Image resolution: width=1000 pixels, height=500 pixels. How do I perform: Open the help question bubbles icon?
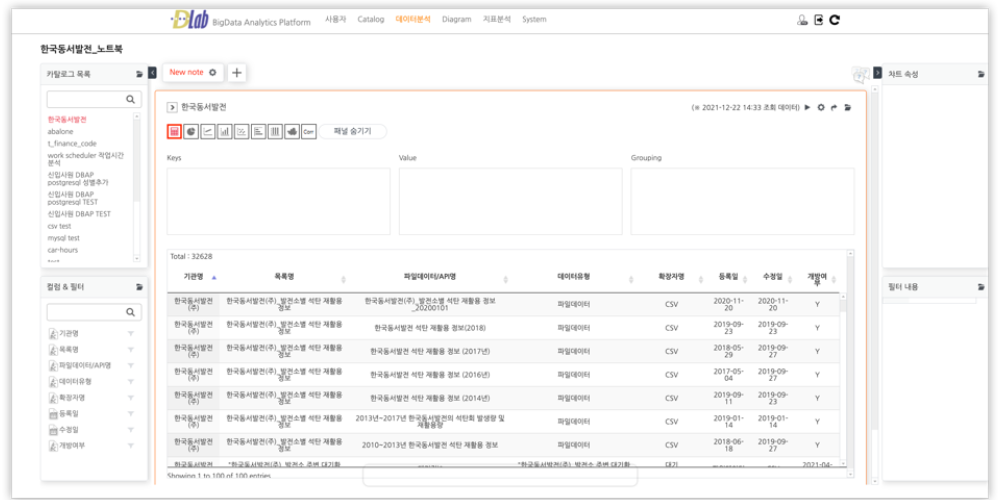(860, 74)
